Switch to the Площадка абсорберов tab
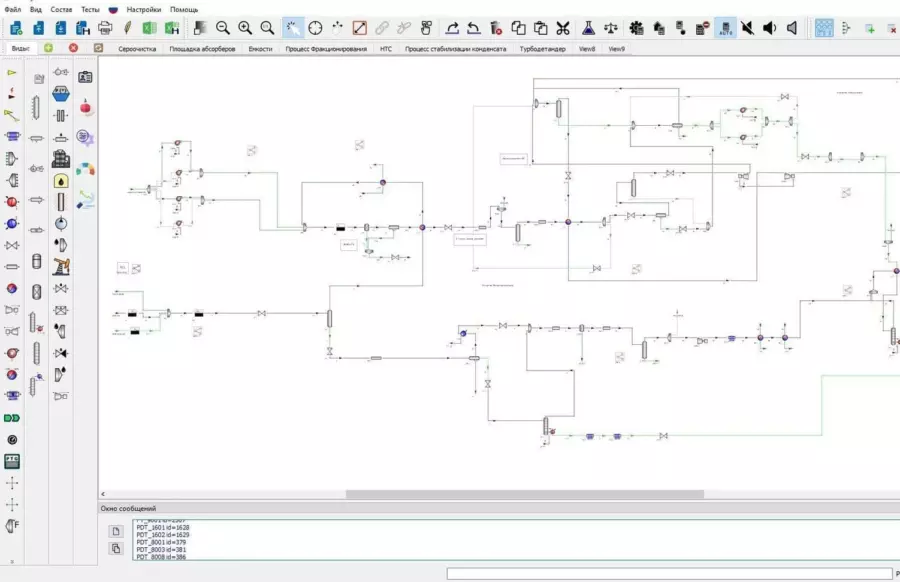This screenshot has height=582, width=900. (x=202, y=49)
